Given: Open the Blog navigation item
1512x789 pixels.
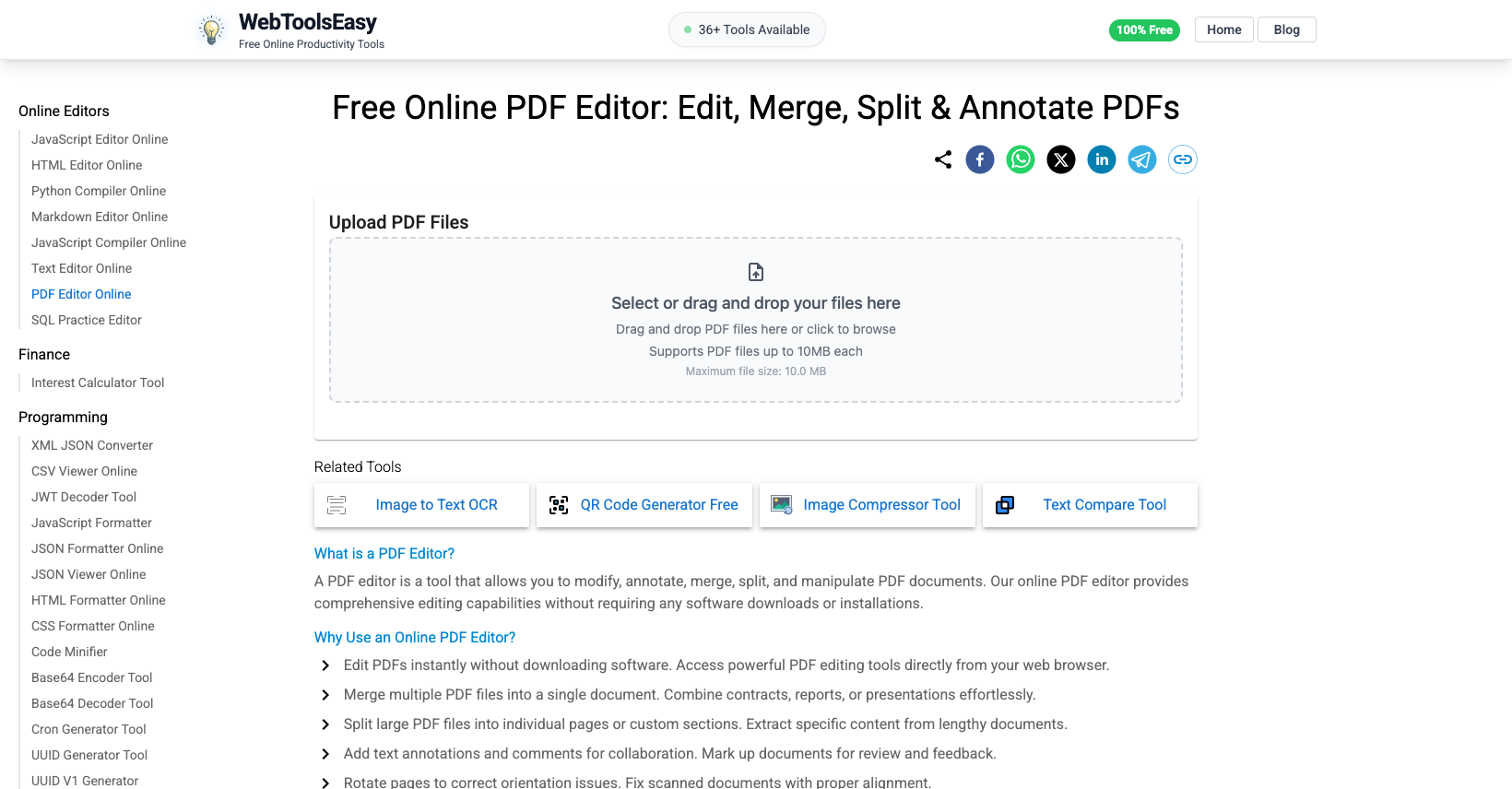Looking at the screenshot, I should pos(1286,29).
